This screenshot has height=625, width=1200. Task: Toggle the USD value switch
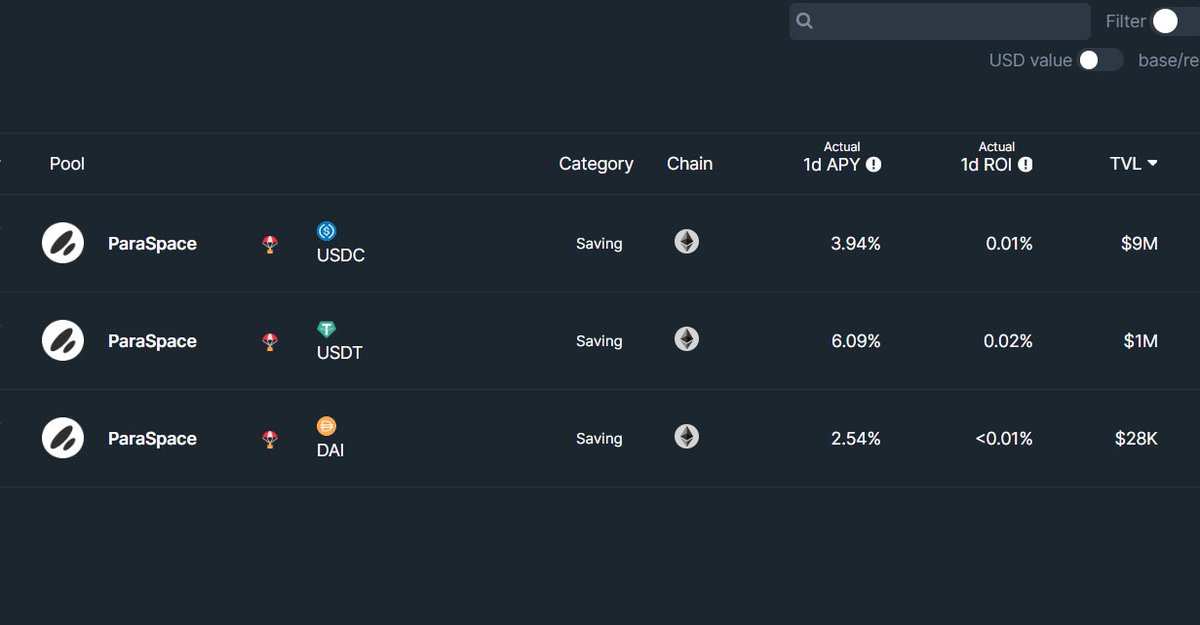(x=1100, y=60)
